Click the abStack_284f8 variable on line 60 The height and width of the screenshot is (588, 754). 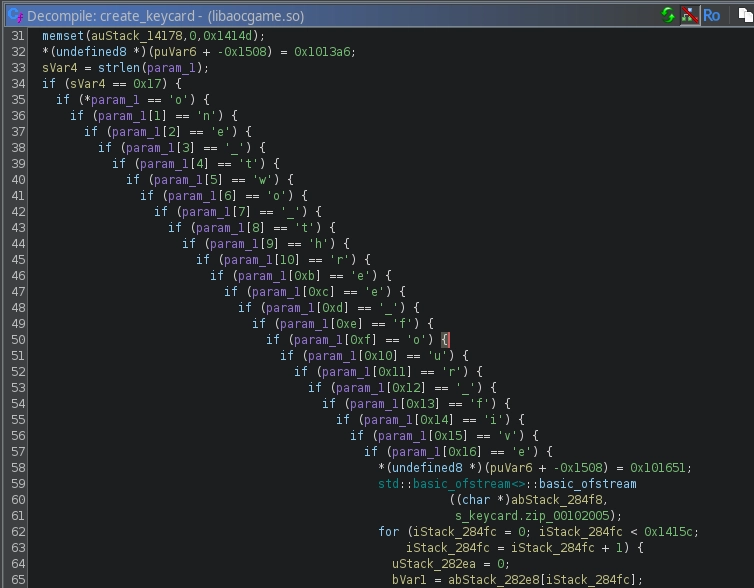(x=561, y=500)
